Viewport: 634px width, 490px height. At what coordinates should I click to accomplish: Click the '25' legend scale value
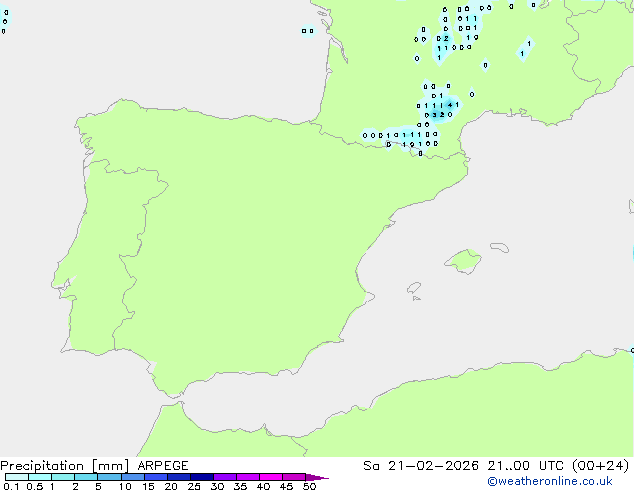194,486
